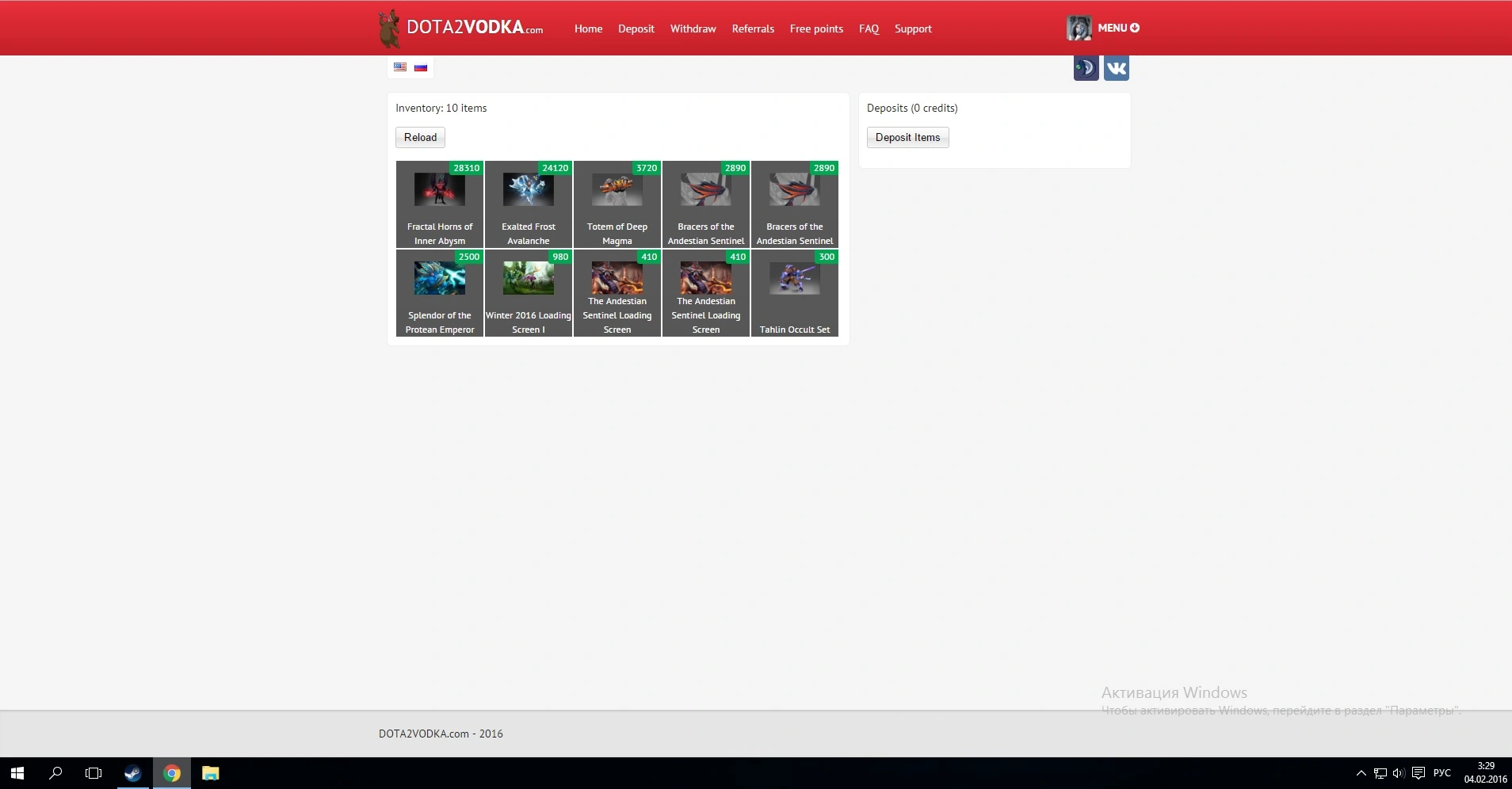The width and height of the screenshot is (1512, 789).
Task: Go to the Home page
Action: (x=588, y=29)
